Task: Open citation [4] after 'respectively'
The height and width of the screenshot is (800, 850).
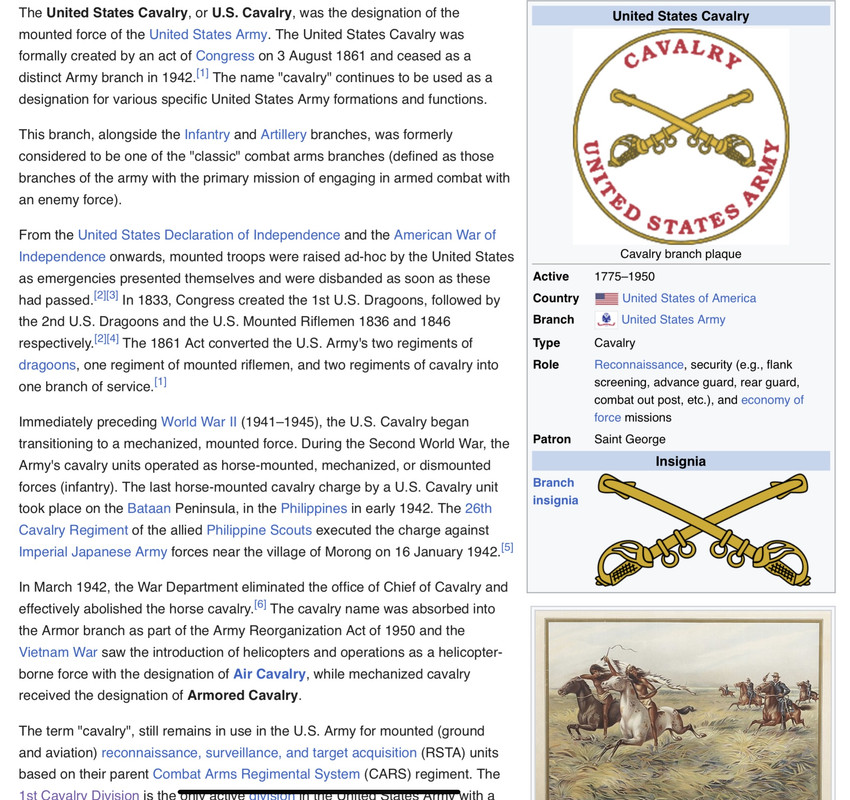Action: tap(113, 339)
